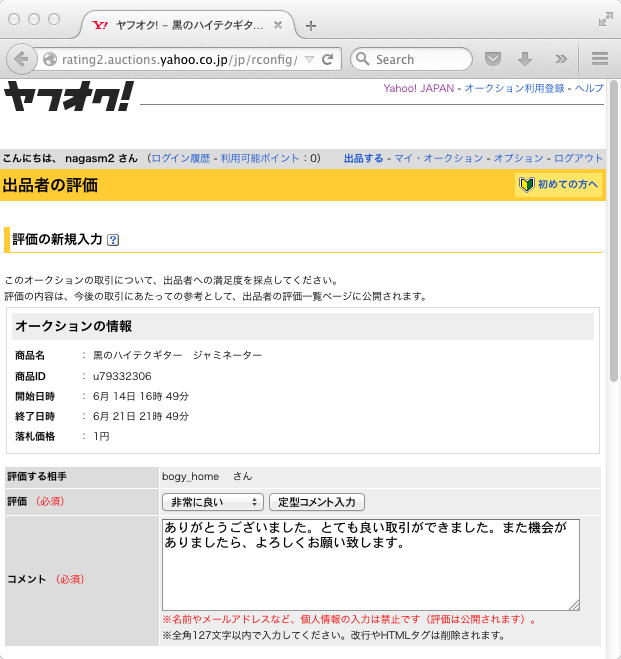Screen dimensions: 621x659
Task: Open the Pocket icon in toolbar
Action: [492, 59]
